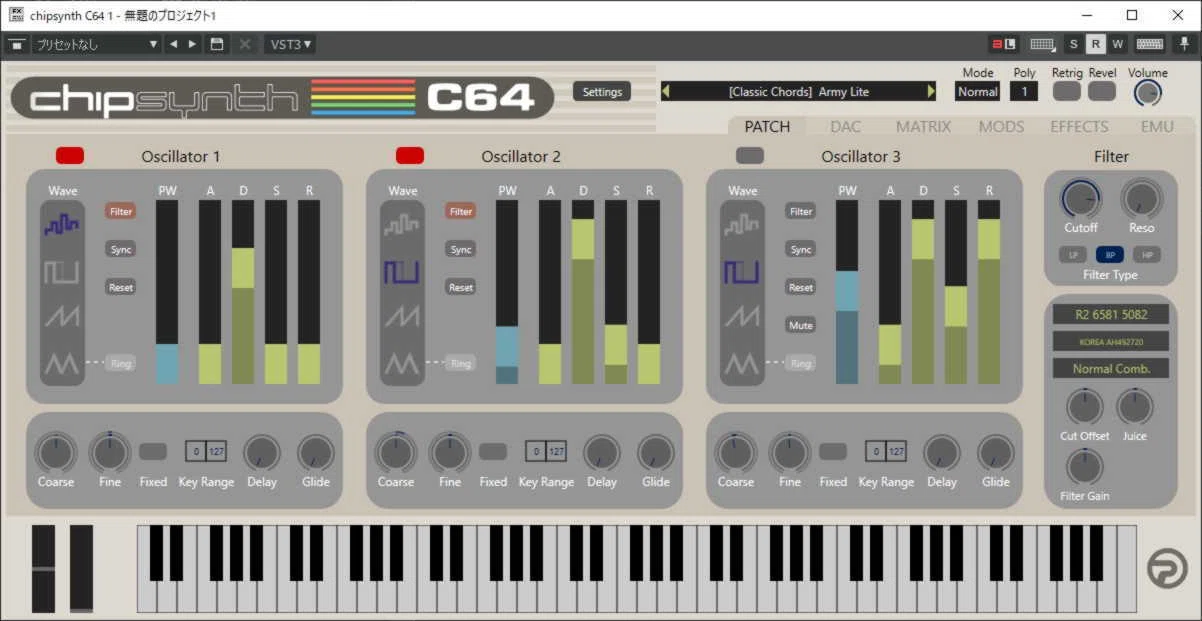Click the filter Cutoff knob

click(1081, 200)
